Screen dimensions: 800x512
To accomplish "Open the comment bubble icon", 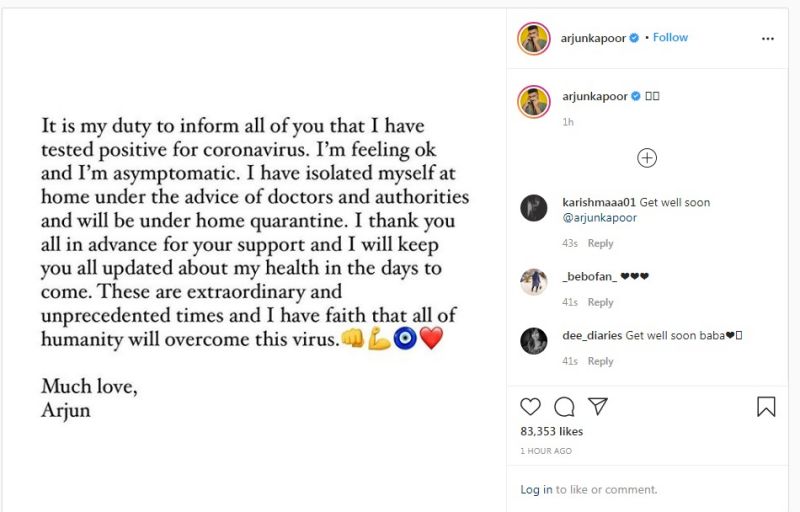I will click(x=564, y=406).
